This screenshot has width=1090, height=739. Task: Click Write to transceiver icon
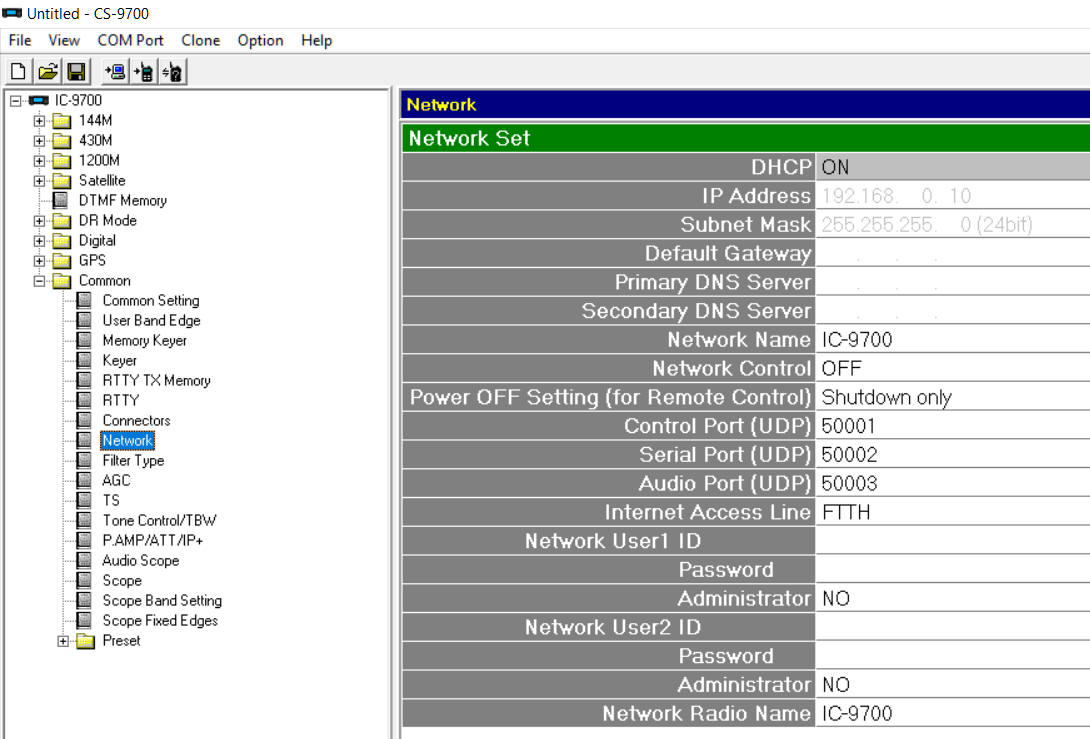143,72
